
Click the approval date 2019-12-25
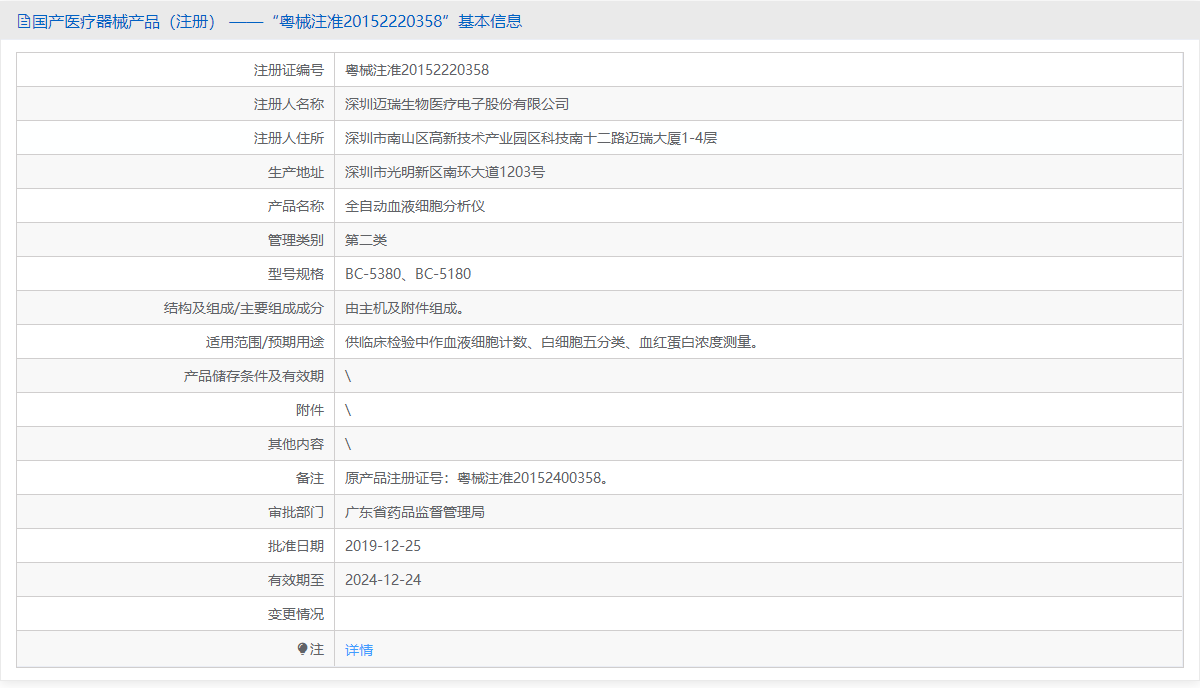383,546
